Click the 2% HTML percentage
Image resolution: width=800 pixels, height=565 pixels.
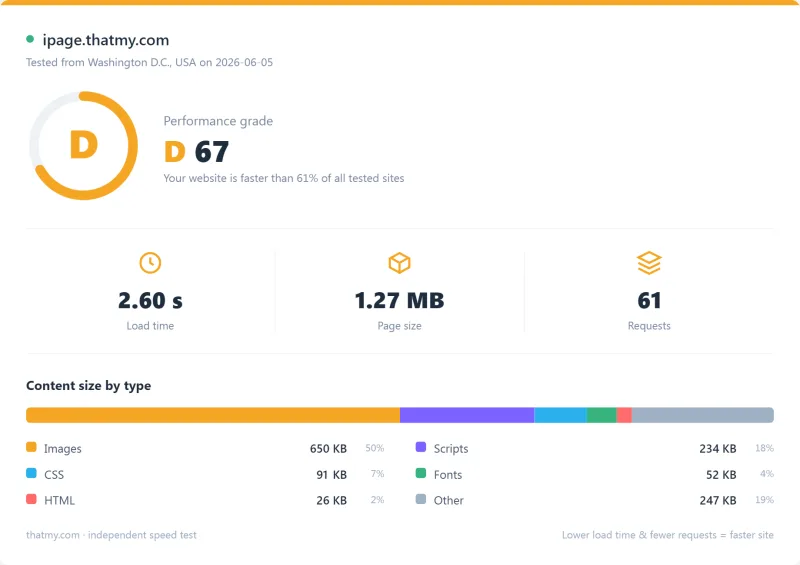pyautogui.click(x=377, y=500)
